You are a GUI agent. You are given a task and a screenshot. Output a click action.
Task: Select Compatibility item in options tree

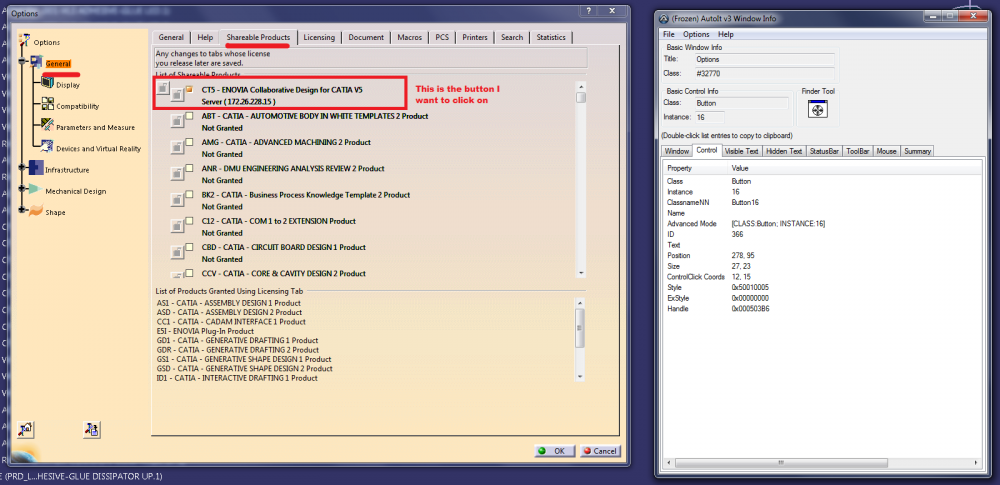pos(77,106)
